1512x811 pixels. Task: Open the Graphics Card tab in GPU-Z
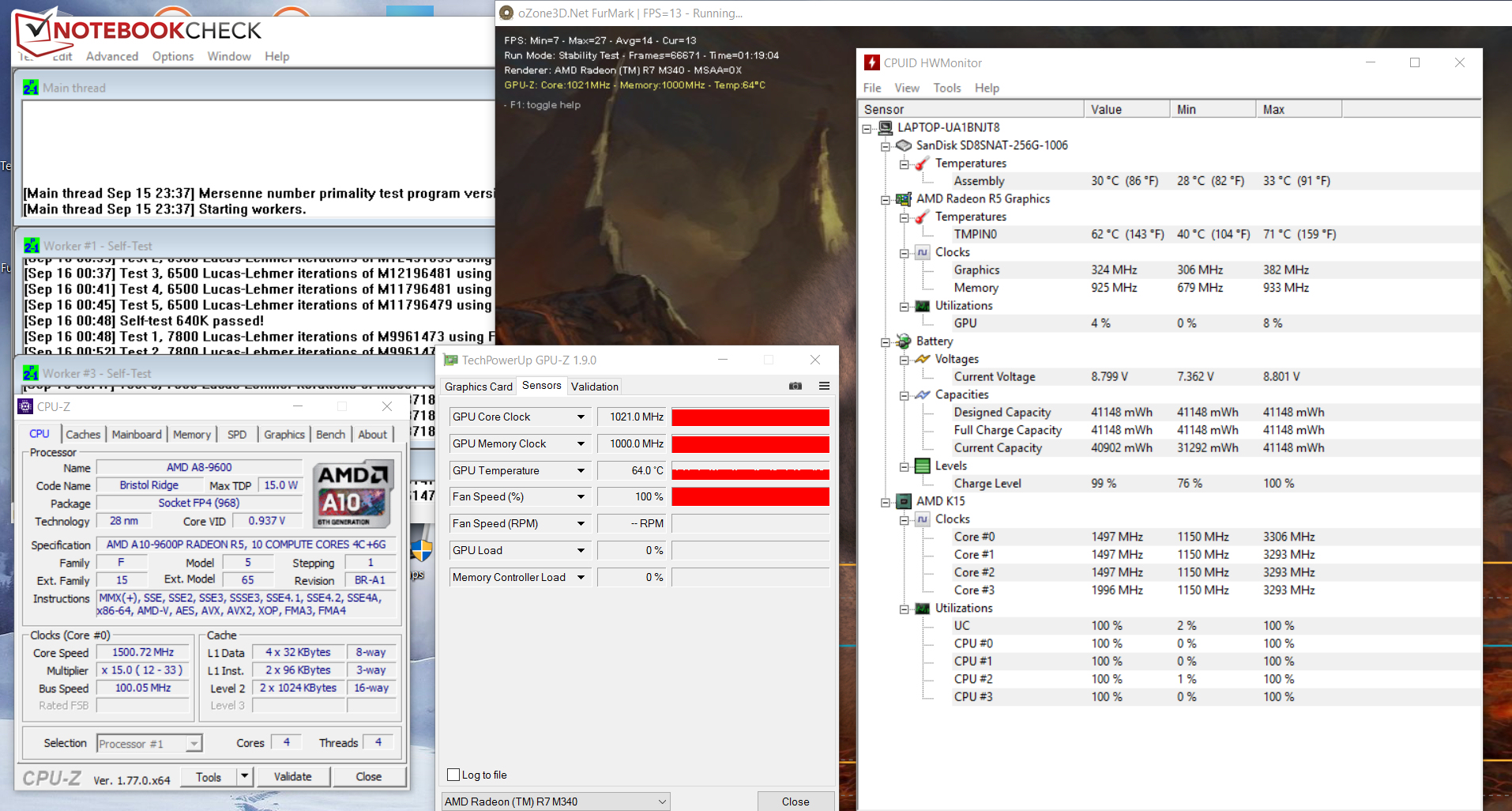(x=479, y=387)
